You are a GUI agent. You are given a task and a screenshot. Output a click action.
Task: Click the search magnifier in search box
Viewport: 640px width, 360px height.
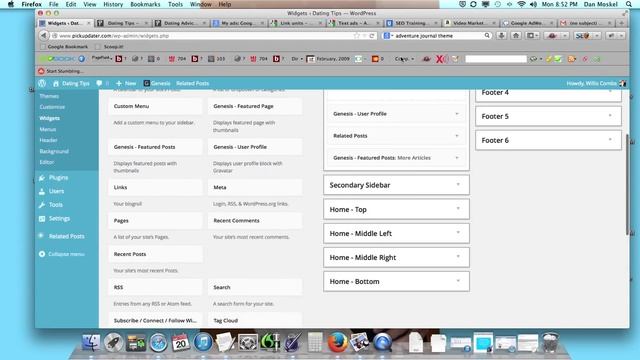coord(487,36)
